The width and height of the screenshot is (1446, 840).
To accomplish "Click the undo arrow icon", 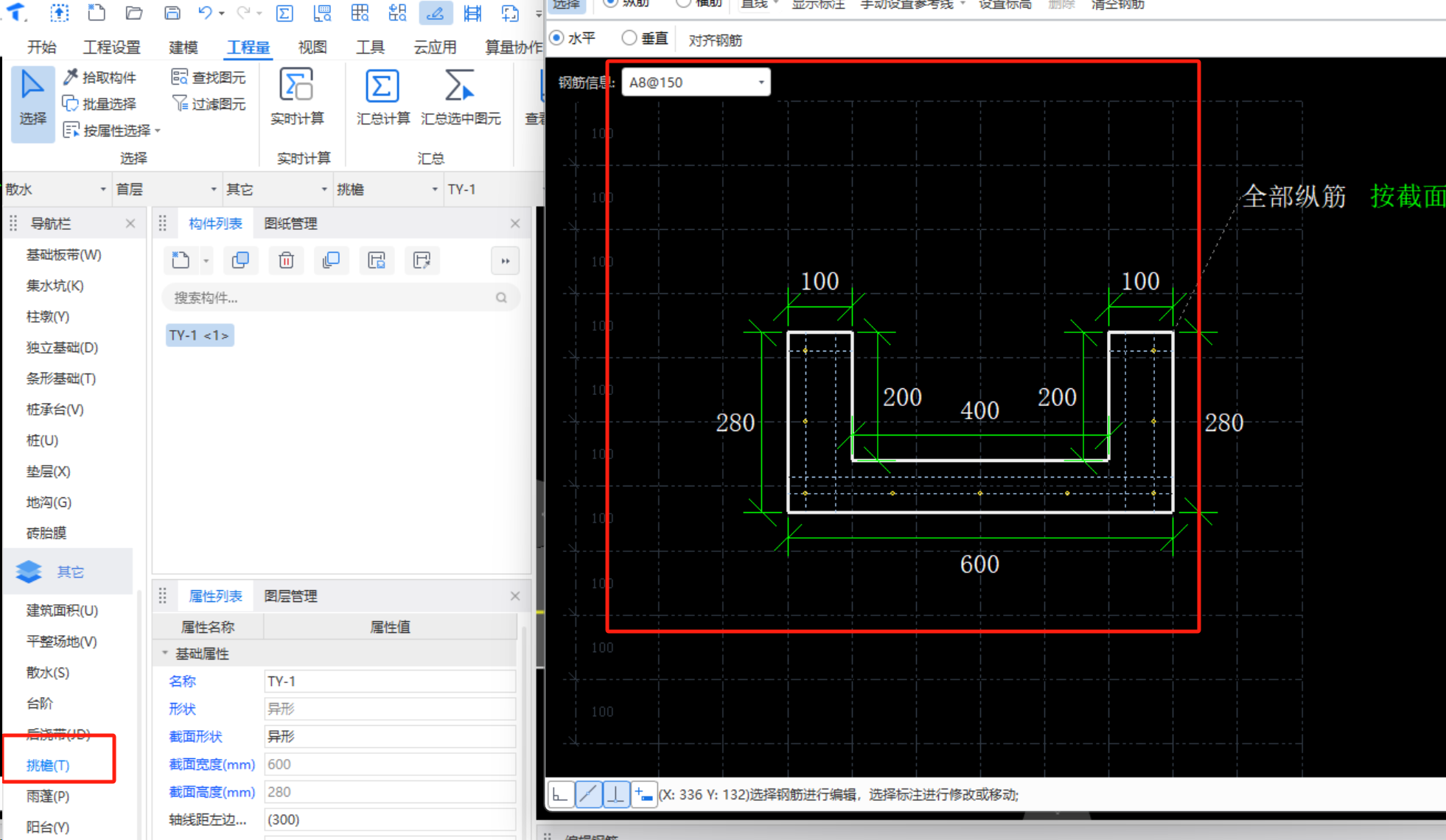I will [206, 13].
